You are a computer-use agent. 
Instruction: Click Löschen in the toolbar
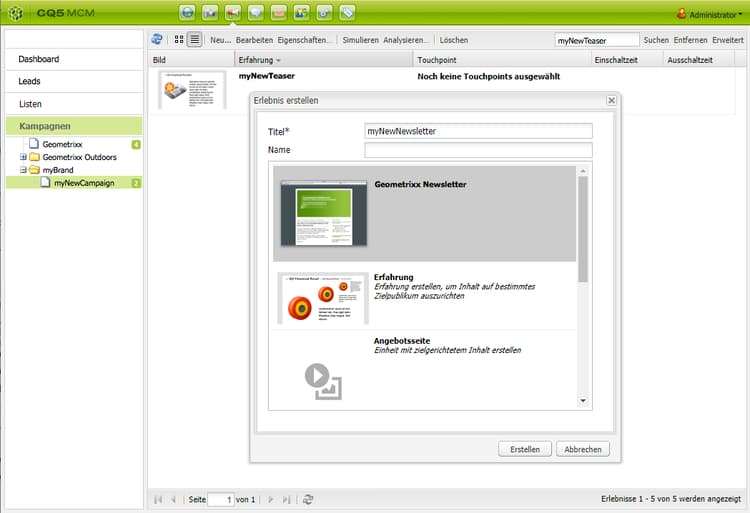[x=454, y=40]
